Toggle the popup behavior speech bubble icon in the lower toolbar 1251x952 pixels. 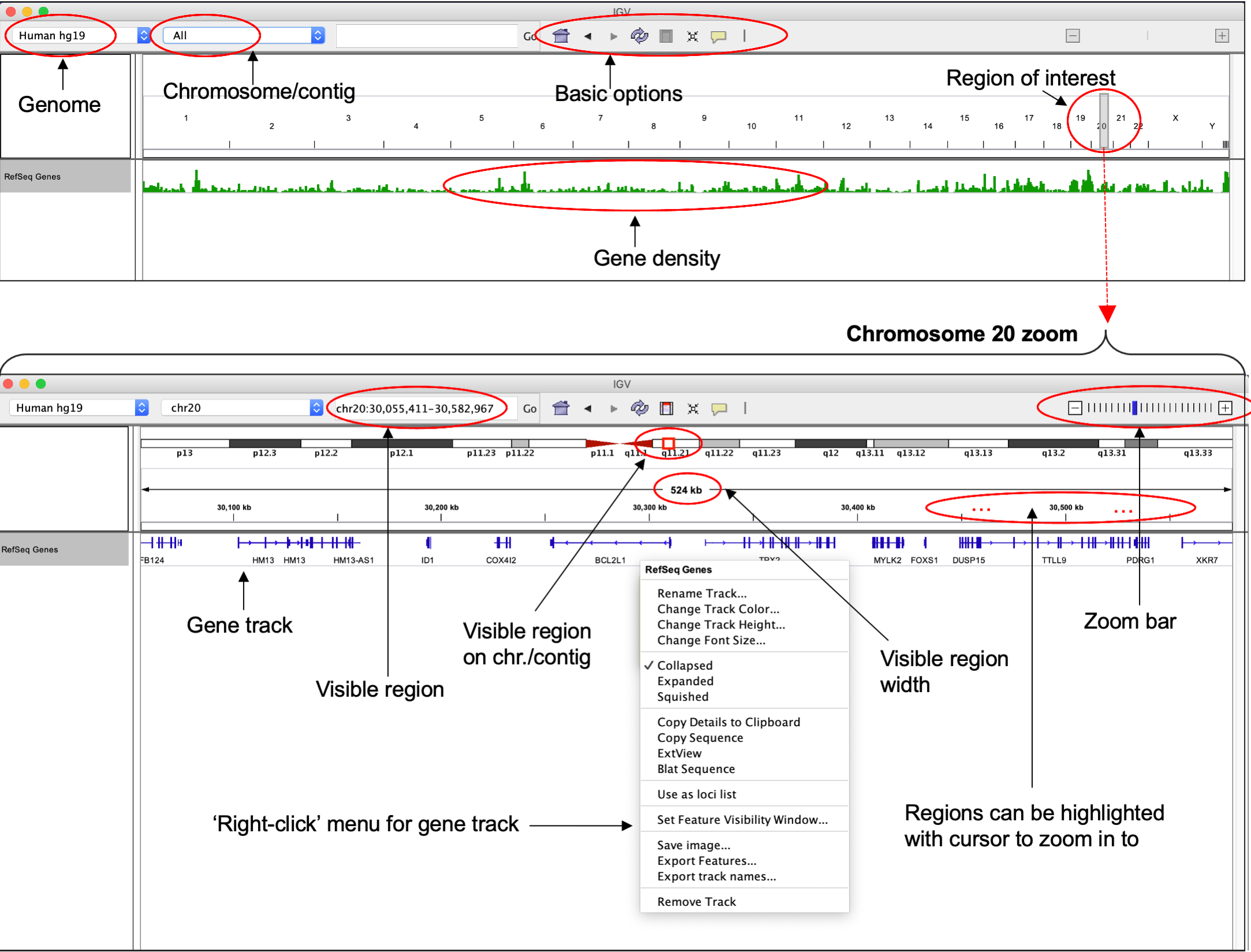[x=718, y=408]
